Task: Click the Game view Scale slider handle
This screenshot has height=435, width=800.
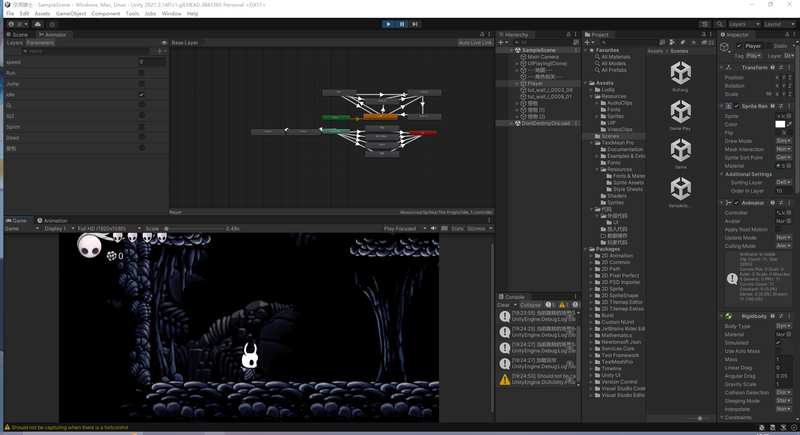Action: point(166,228)
